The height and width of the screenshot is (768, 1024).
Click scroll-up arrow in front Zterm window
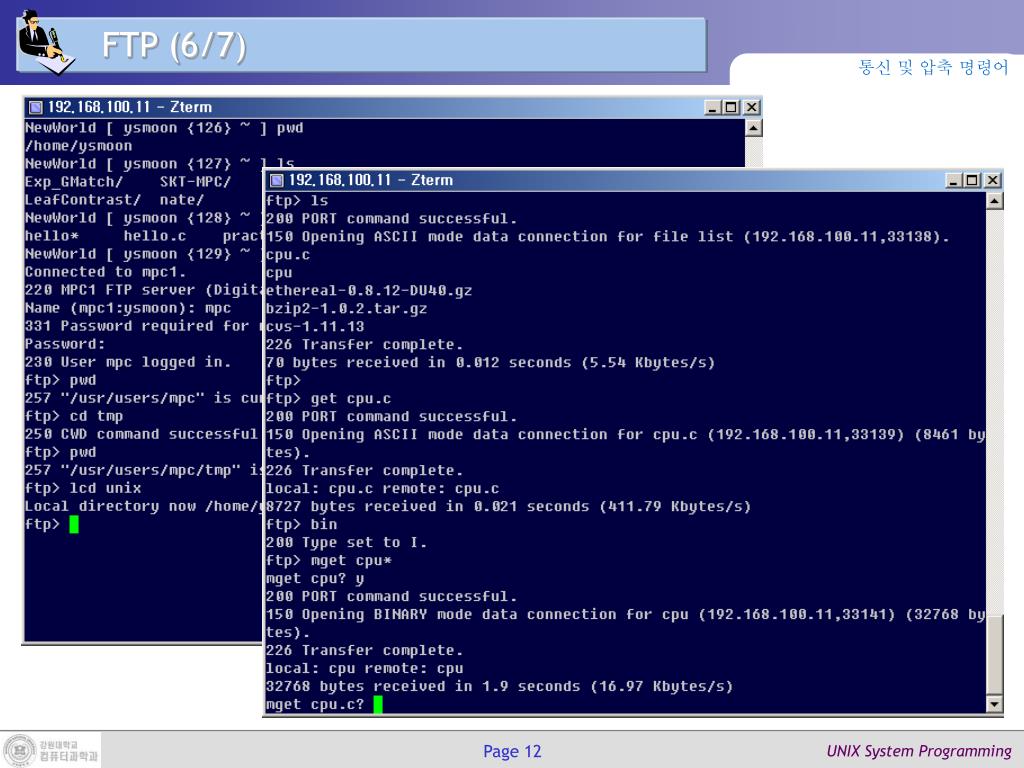[994, 201]
